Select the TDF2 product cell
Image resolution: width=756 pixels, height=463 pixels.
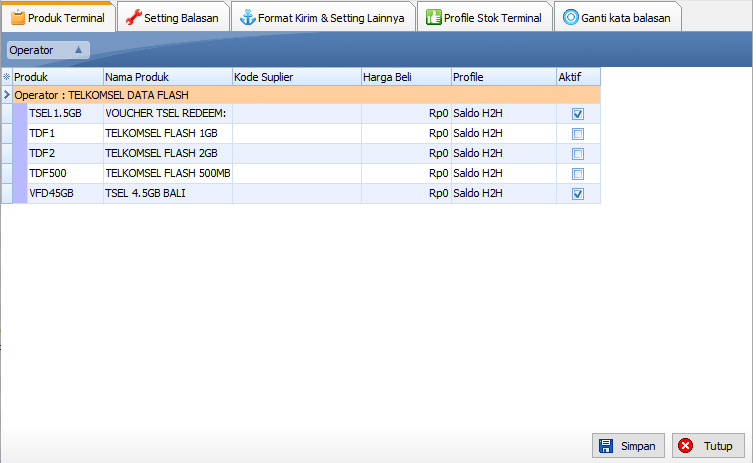65,153
